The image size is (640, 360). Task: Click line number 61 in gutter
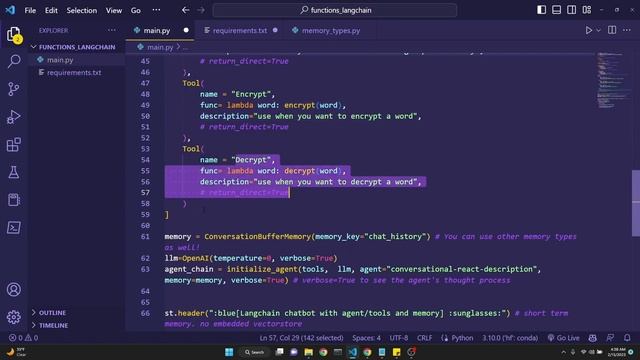(x=145, y=236)
